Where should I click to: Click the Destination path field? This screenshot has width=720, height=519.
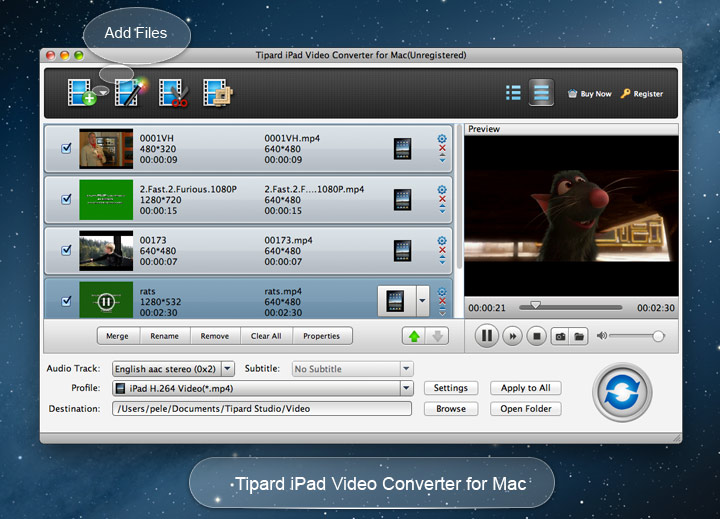point(262,409)
